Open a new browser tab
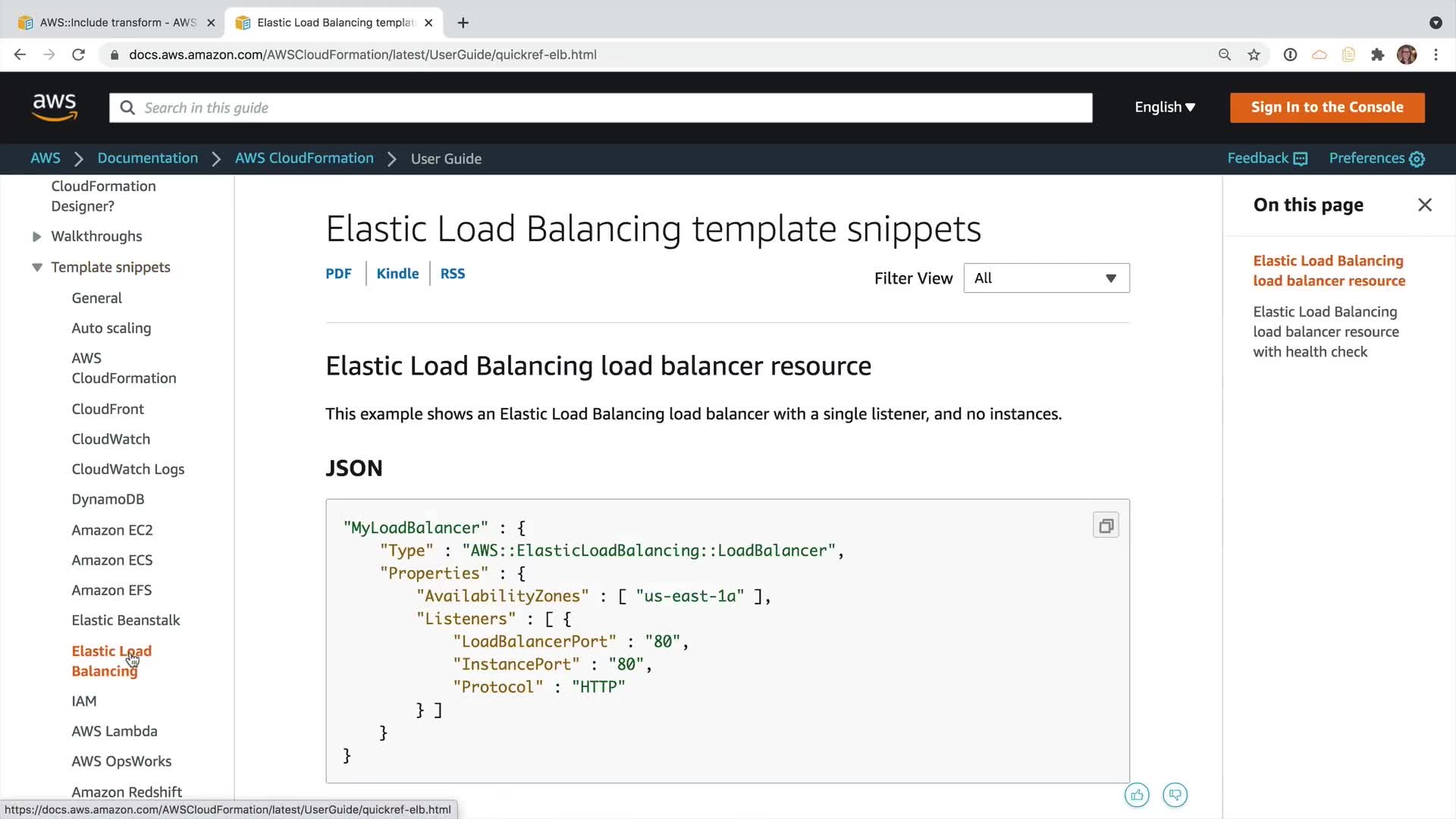The image size is (1456, 819). click(463, 23)
